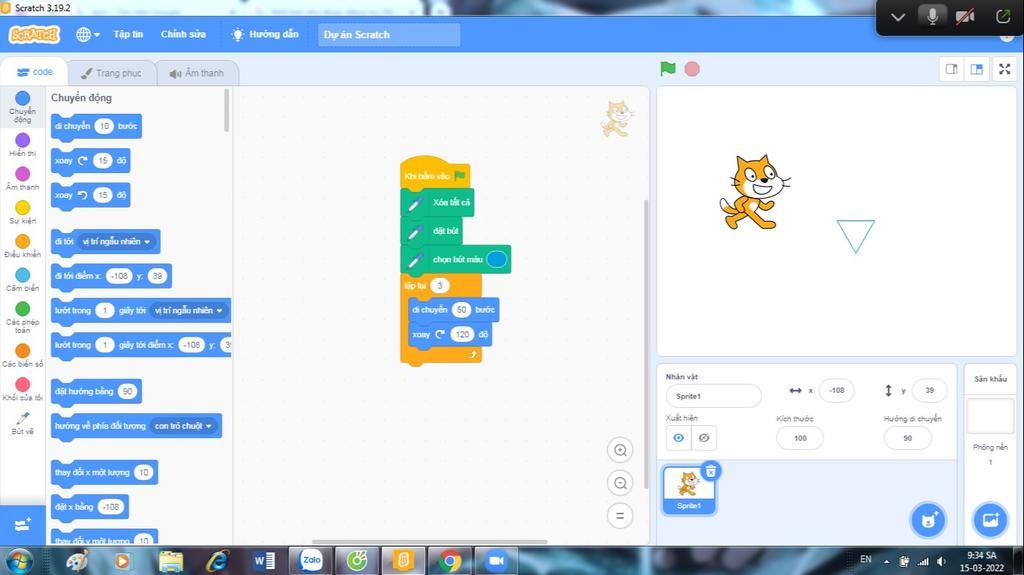Select Điều khiển block category
Viewport: 1024px width, 575px height.
(x=22, y=246)
